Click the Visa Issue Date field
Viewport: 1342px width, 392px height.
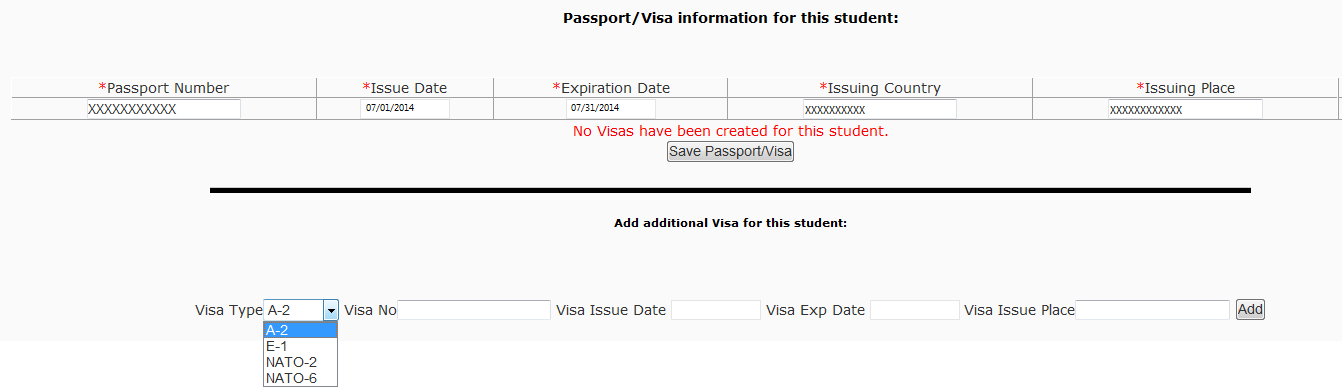(x=716, y=310)
